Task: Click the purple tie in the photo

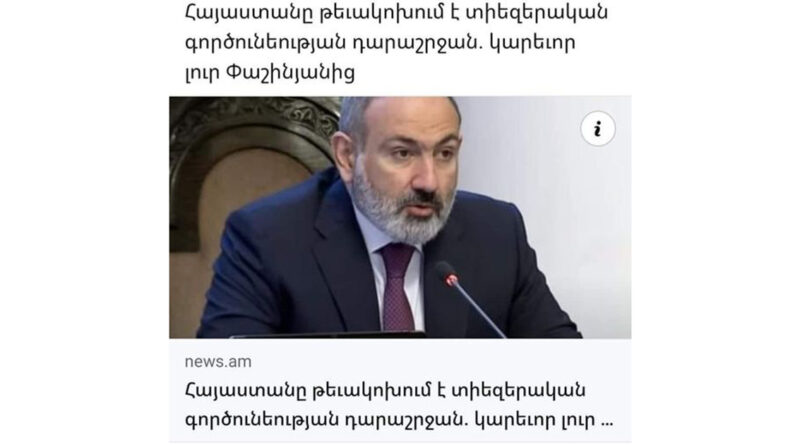Action: [398, 286]
